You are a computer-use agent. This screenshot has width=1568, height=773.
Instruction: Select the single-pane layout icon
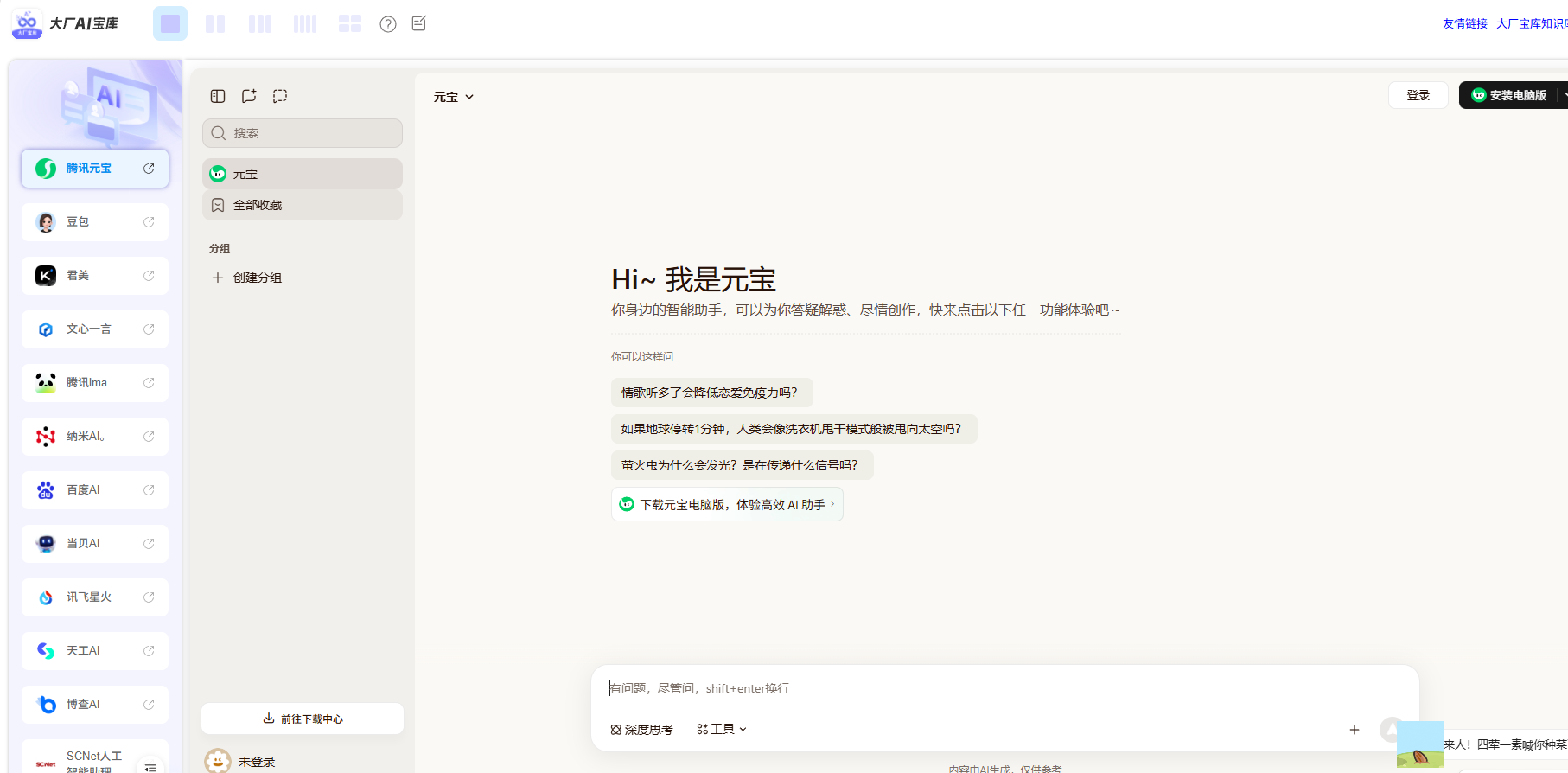coord(170,23)
